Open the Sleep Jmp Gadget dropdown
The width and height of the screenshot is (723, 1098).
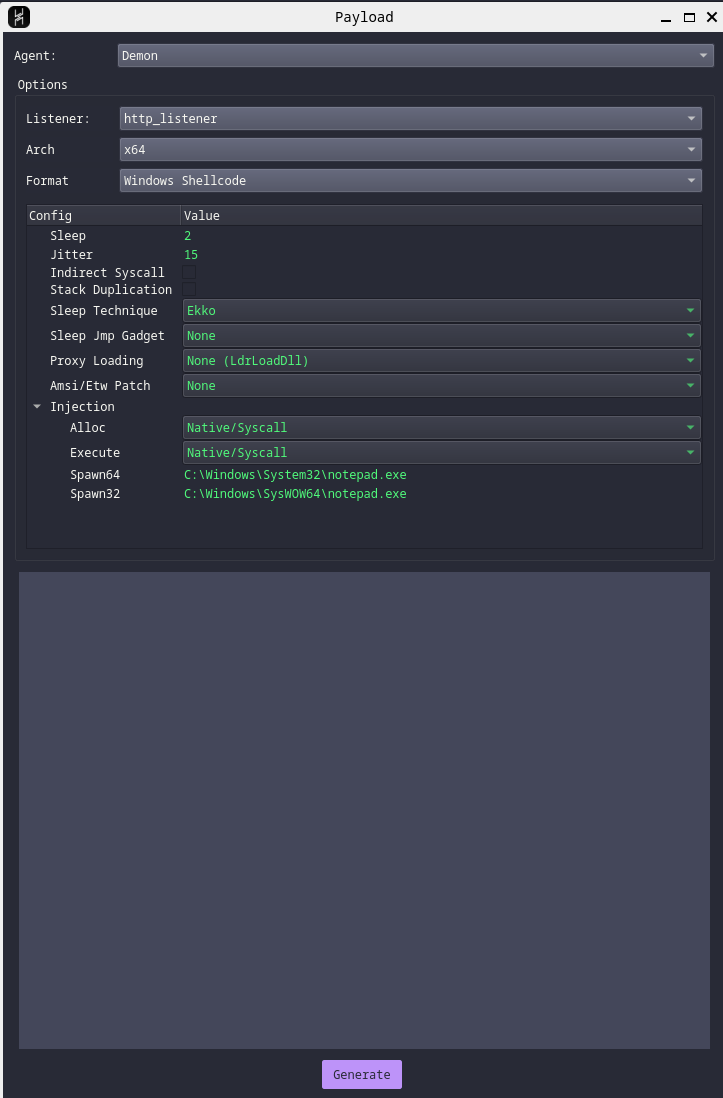click(441, 335)
